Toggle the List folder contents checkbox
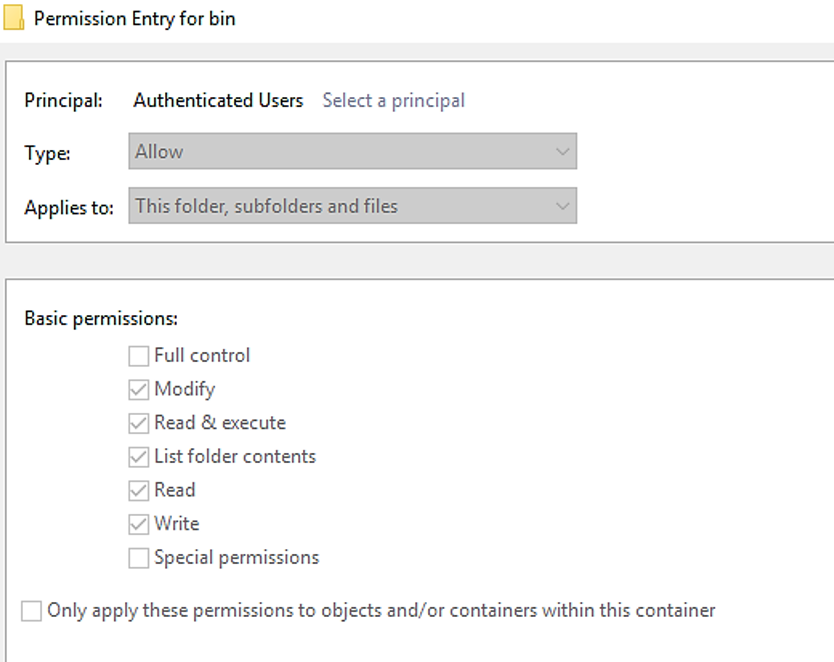 pyautogui.click(x=138, y=456)
